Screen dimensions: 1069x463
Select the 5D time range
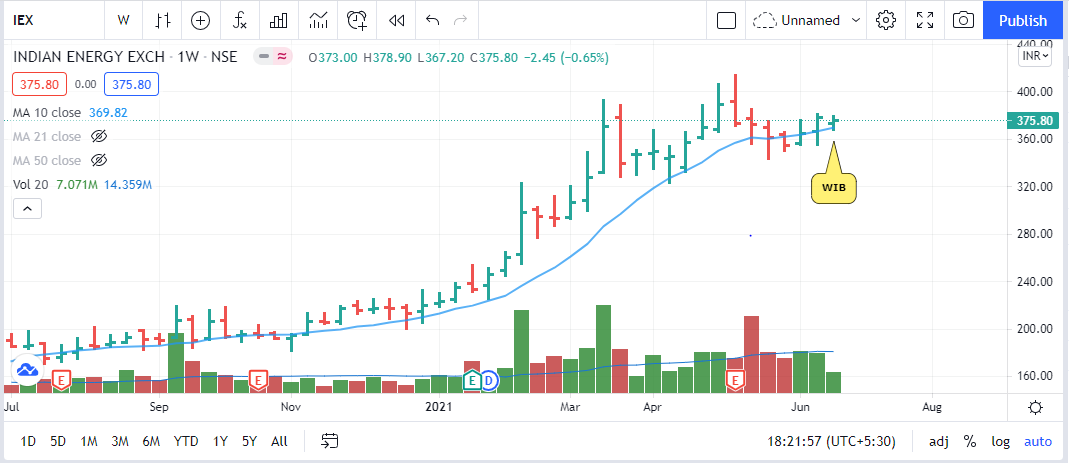[58, 441]
